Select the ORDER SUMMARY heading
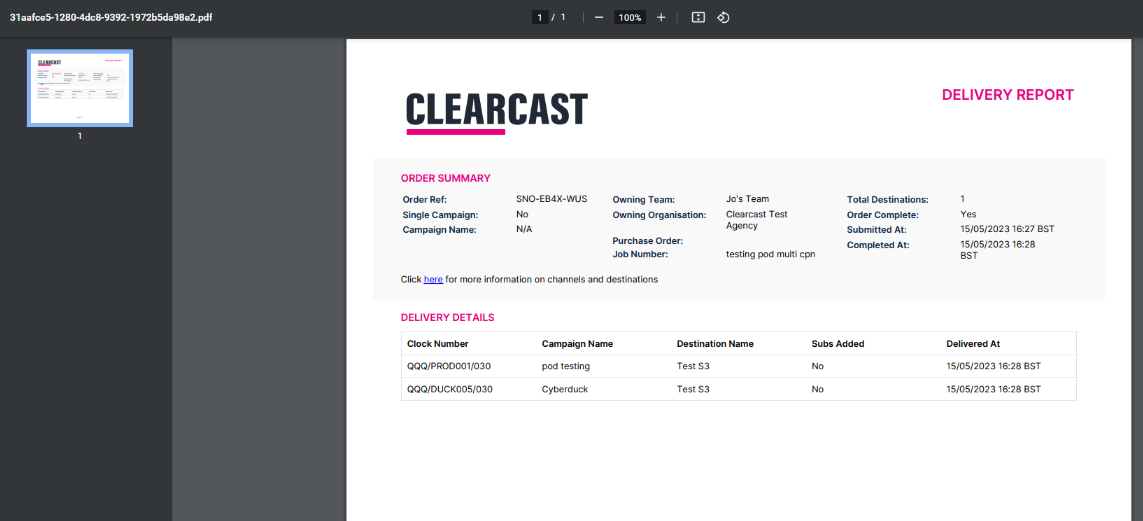The image size is (1143, 521). (x=445, y=178)
